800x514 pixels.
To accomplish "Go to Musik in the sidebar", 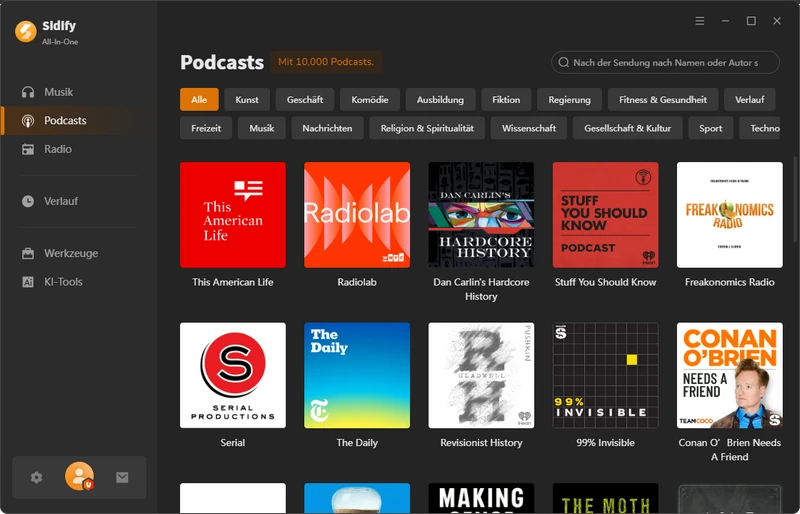I will point(59,92).
